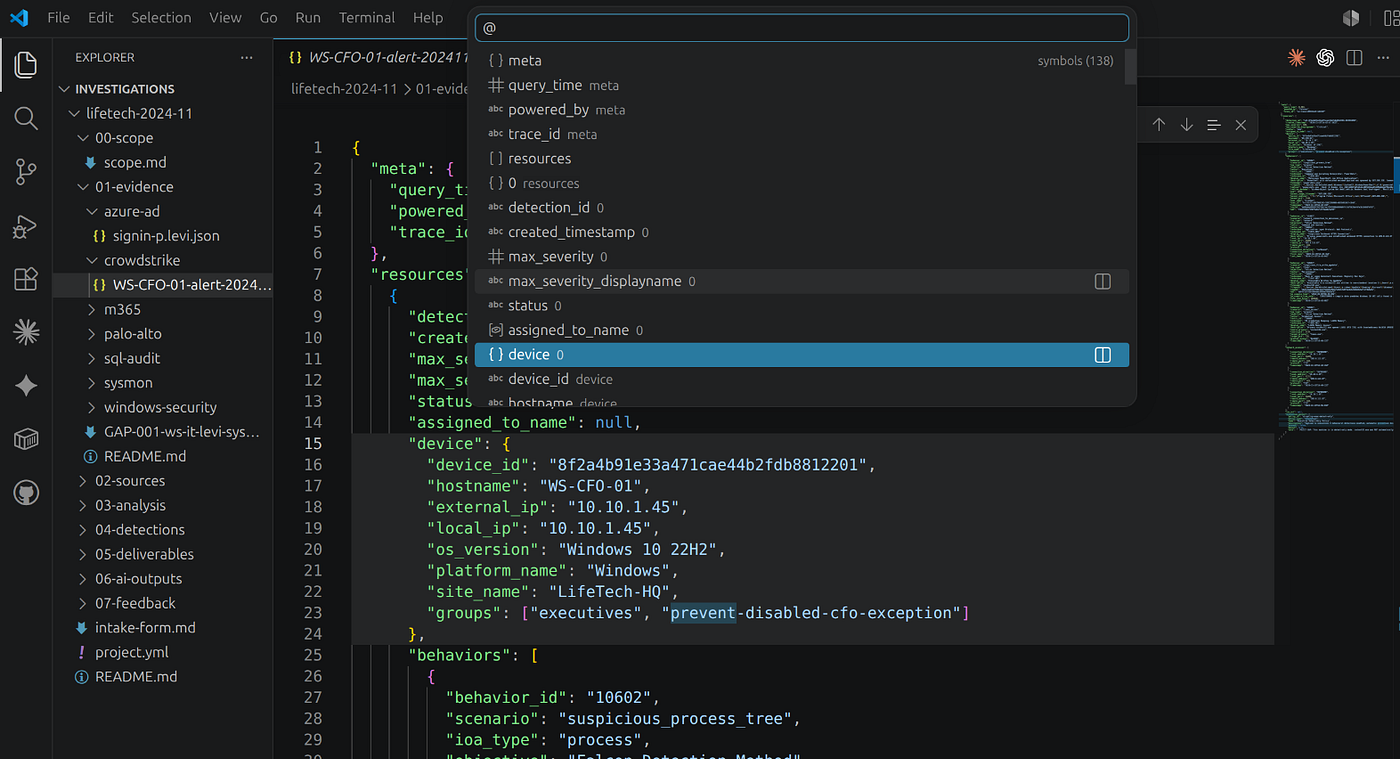Open the View menu
Viewport: 1400px width, 759px height.
click(225, 18)
